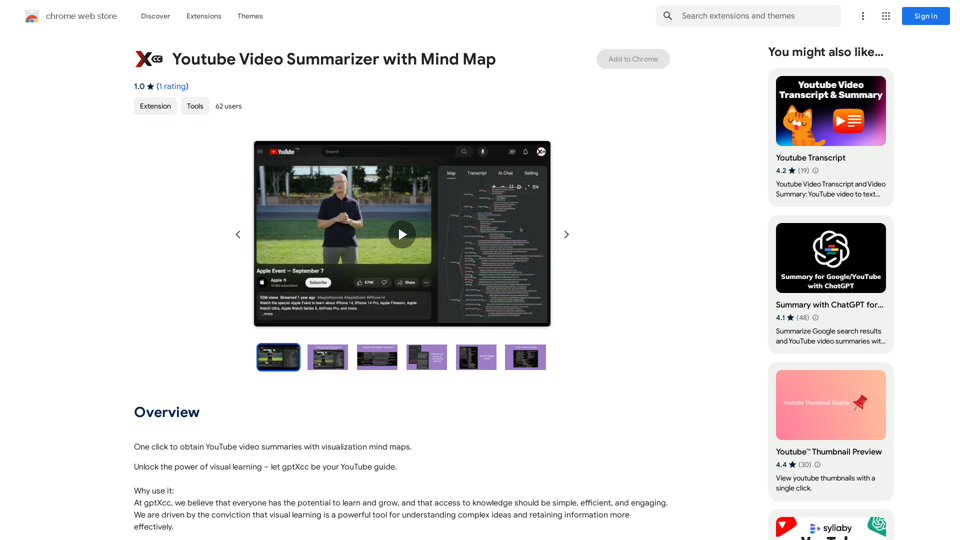Click the extension title Youtube Video Summarizer with Mind Map
This screenshot has width=960, height=540.
tap(334, 59)
